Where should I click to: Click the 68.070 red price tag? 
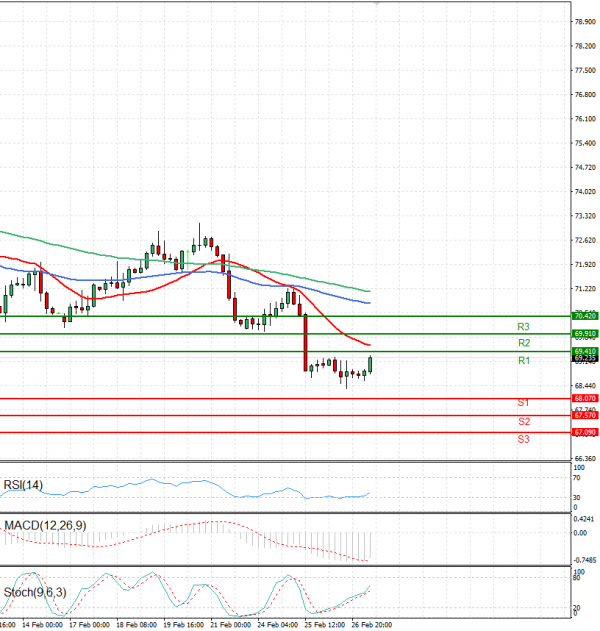tap(585, 398)
